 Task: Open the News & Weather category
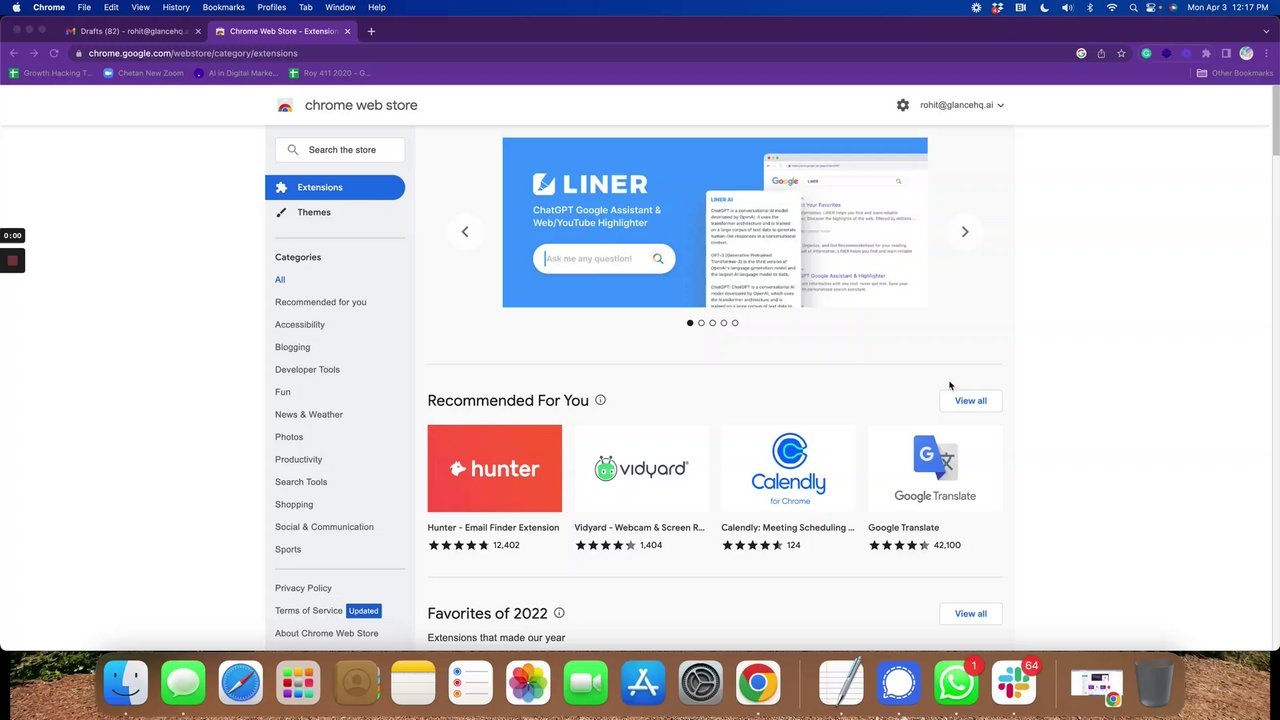point(309,415)
